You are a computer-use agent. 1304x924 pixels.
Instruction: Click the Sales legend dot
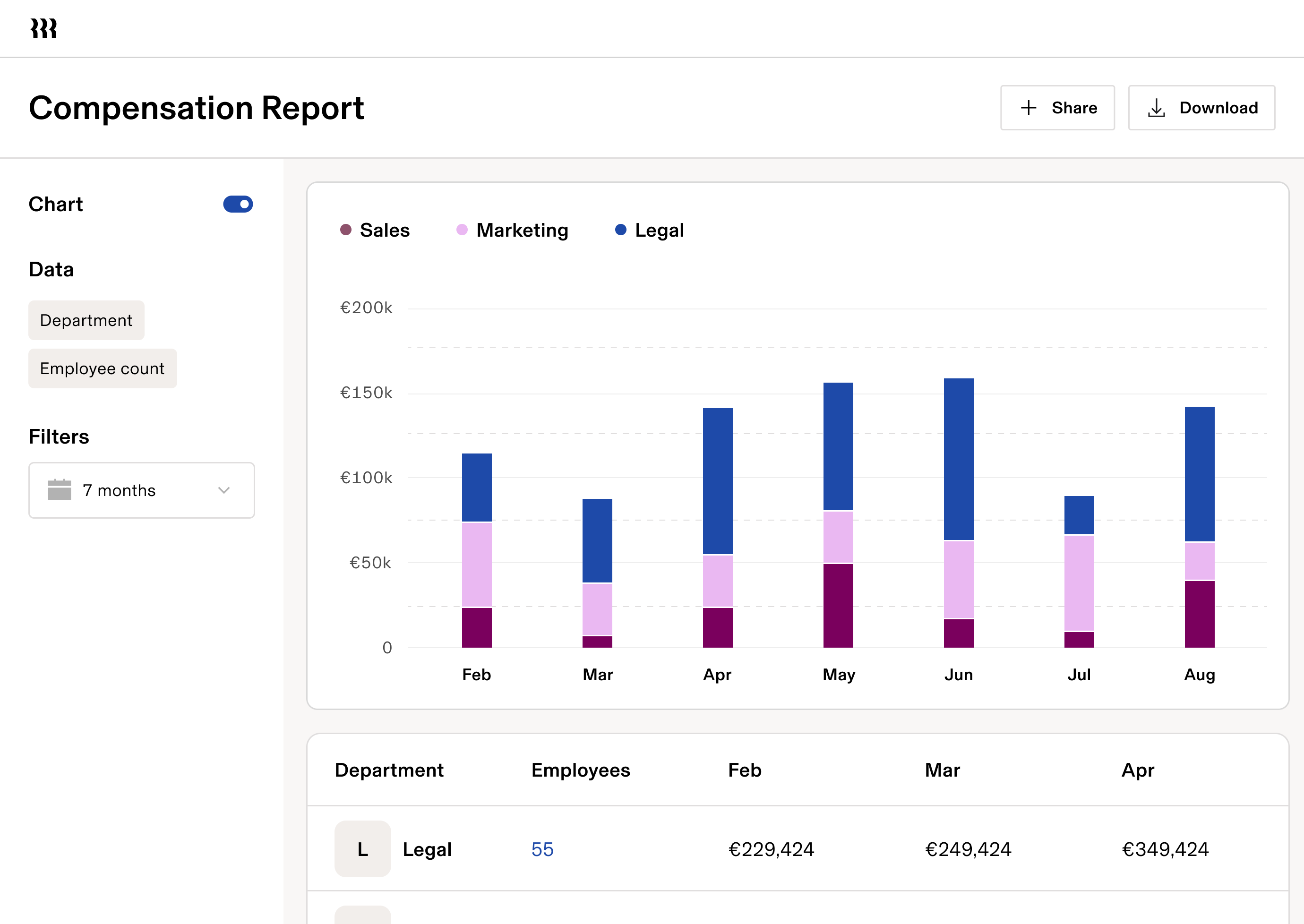(x=345, y=230)
